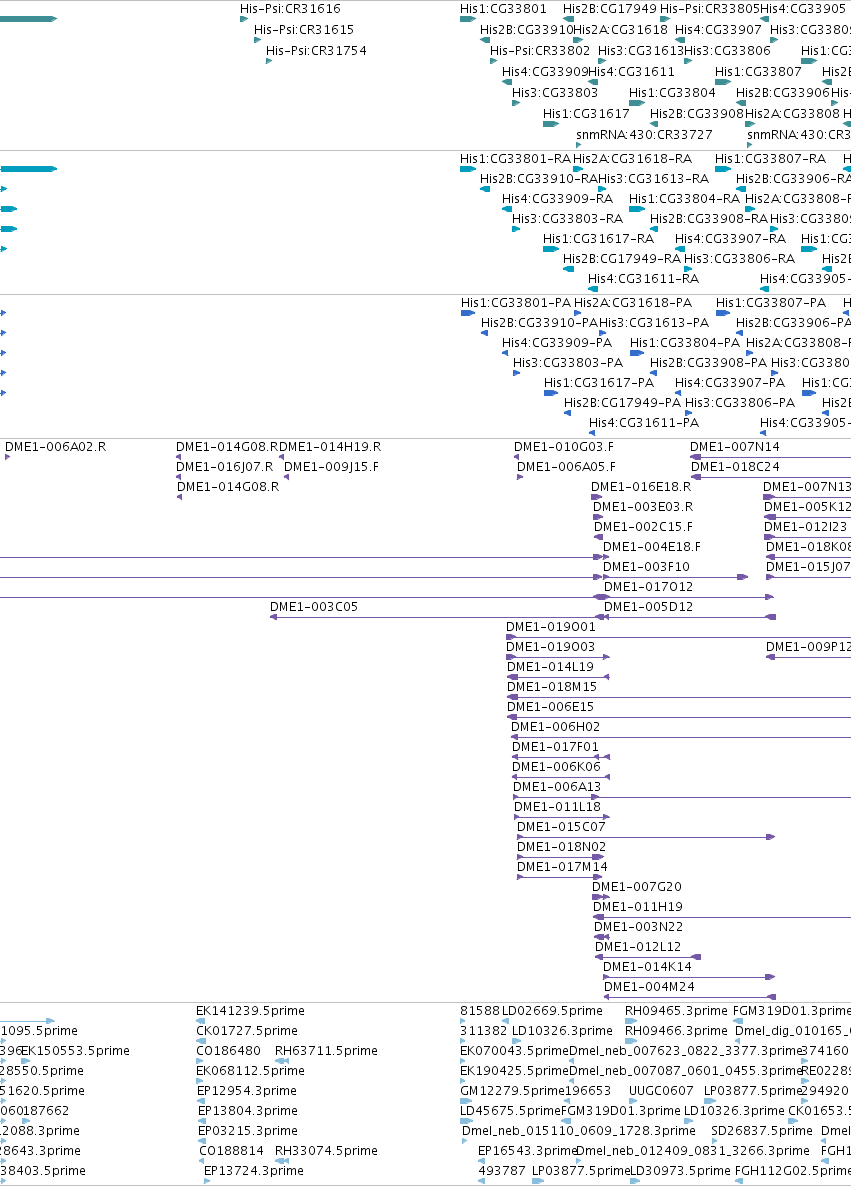Select the His1:CG31617-PA protein label
Screen dimensions: 851x1186
(599, 383)
